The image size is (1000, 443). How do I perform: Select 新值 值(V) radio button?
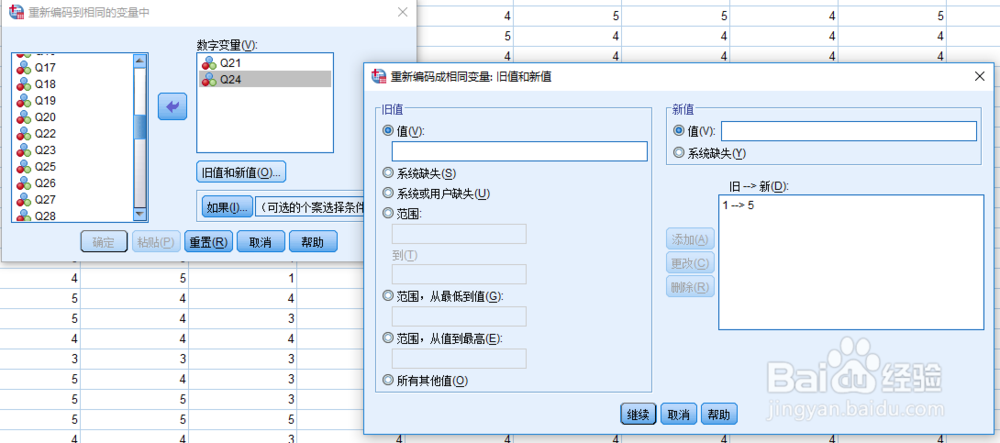(x=678, y=131)
